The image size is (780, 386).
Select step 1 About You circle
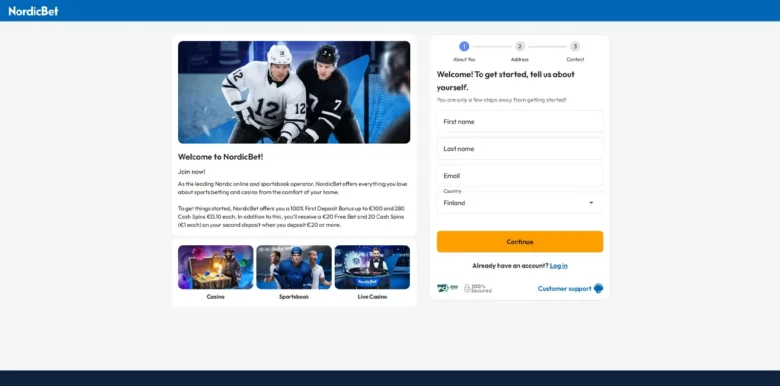[x=464, y=47]
